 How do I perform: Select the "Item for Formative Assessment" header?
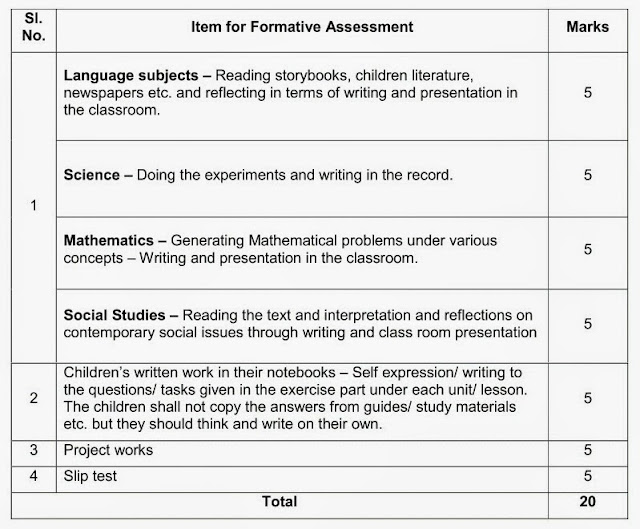pos(302,28)
